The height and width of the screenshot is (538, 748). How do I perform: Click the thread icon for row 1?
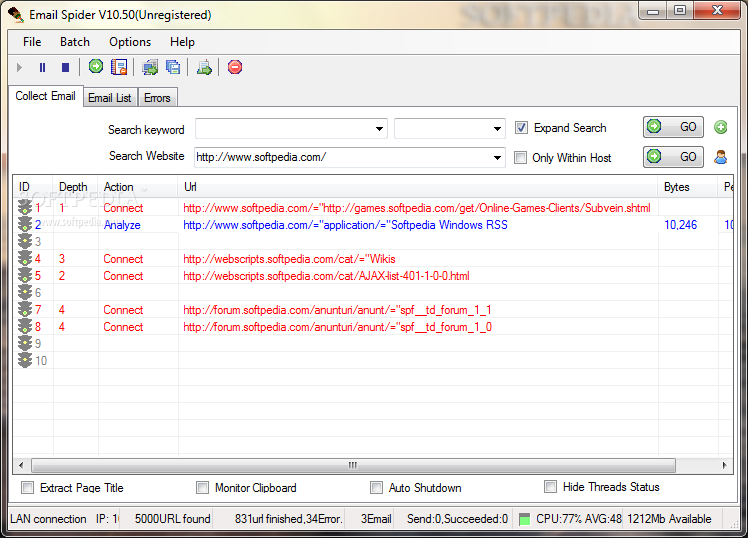[x=25, y=207]
